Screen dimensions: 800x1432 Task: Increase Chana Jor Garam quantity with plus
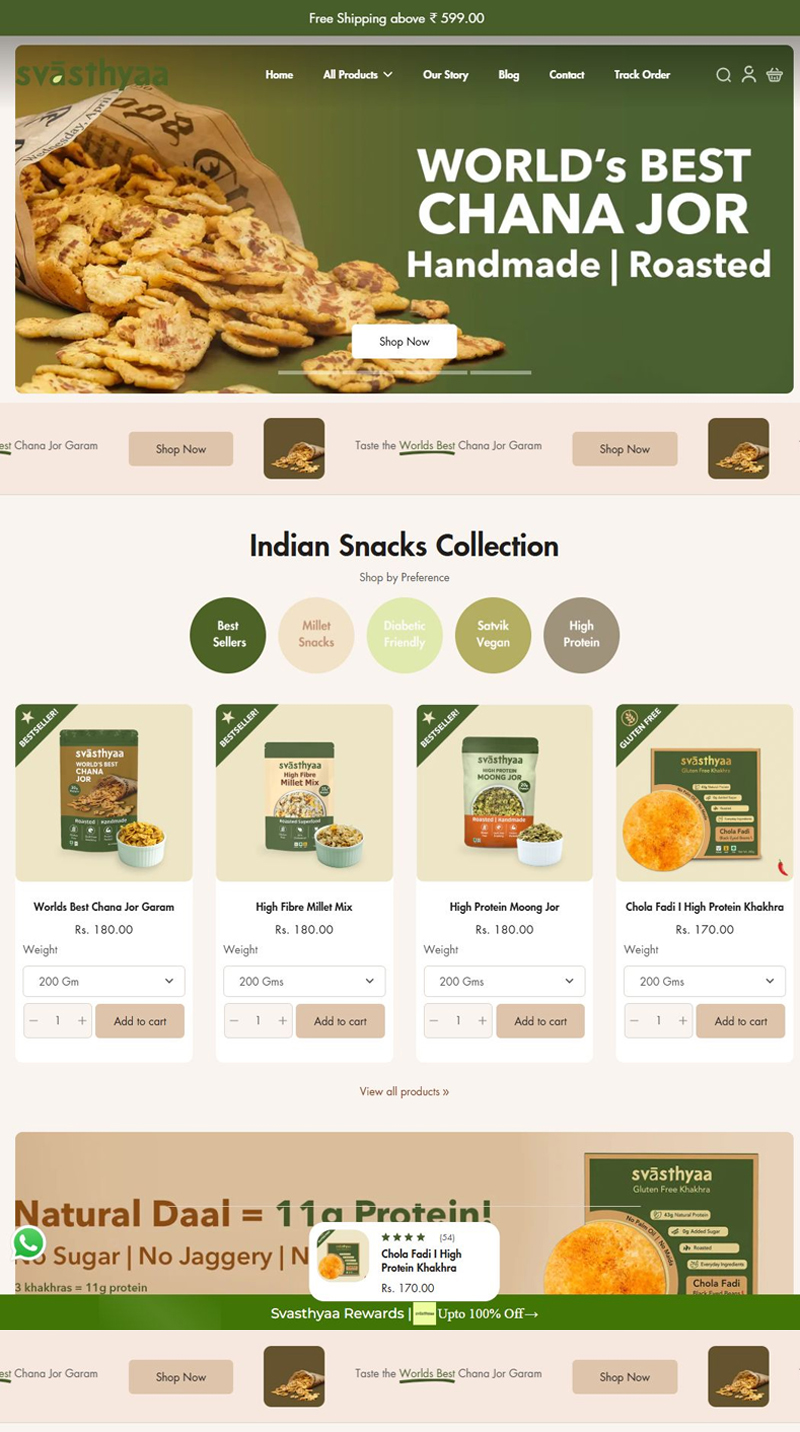(x=82, y=1021)
